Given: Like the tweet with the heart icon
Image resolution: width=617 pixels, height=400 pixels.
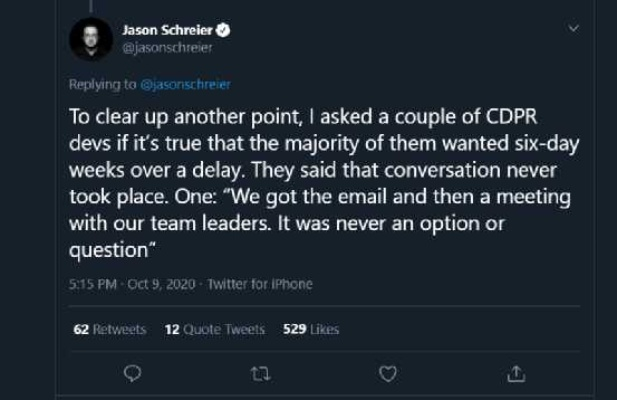Looking at the screenshot, I should pos(388,373).
